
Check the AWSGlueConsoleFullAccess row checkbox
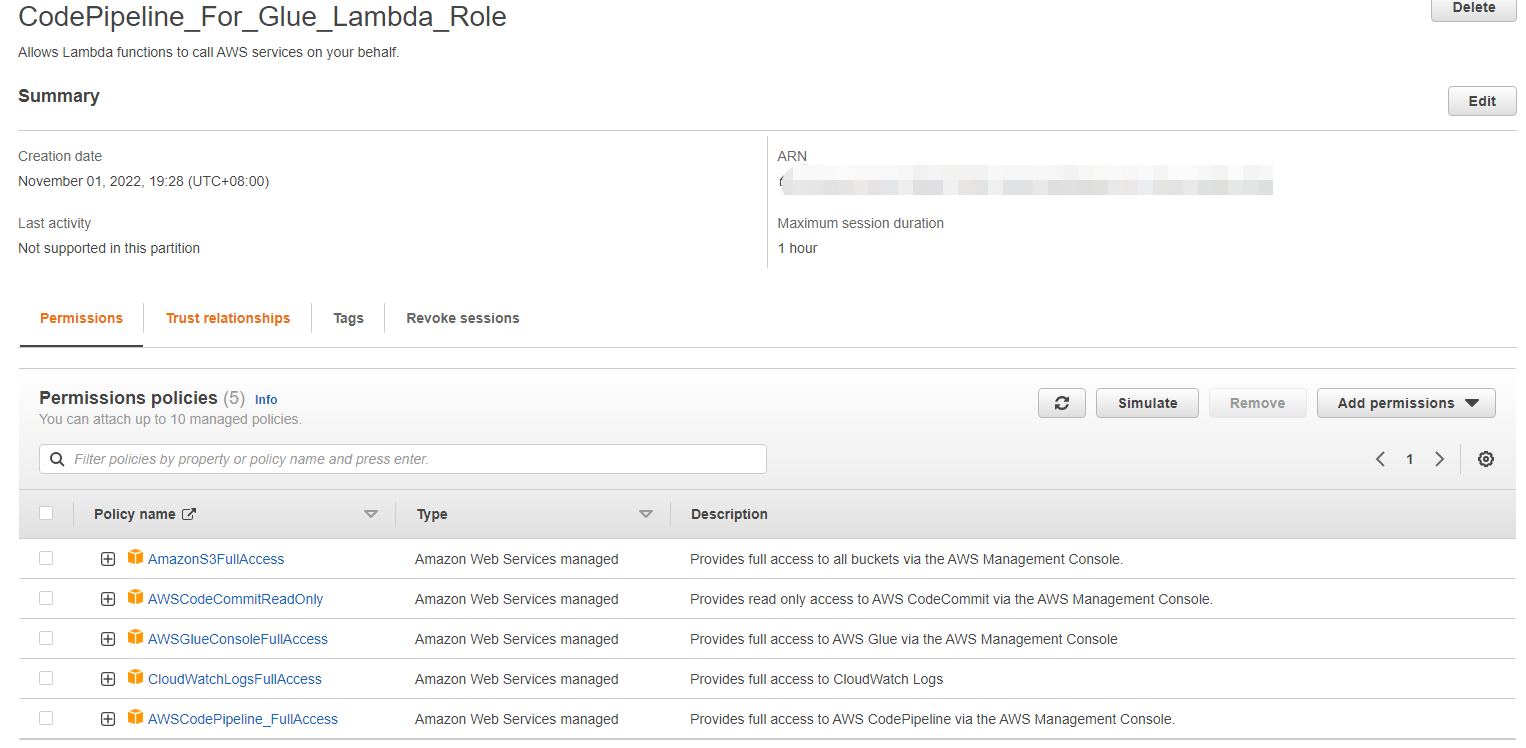(46, 638)
